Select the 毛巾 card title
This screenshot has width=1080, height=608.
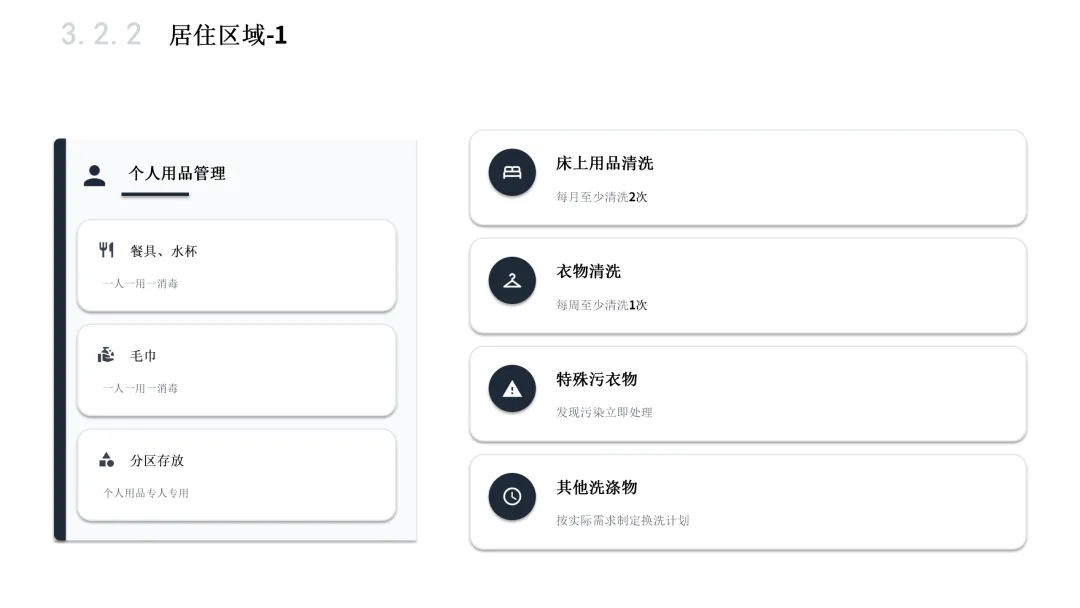(x=143, y=356)
